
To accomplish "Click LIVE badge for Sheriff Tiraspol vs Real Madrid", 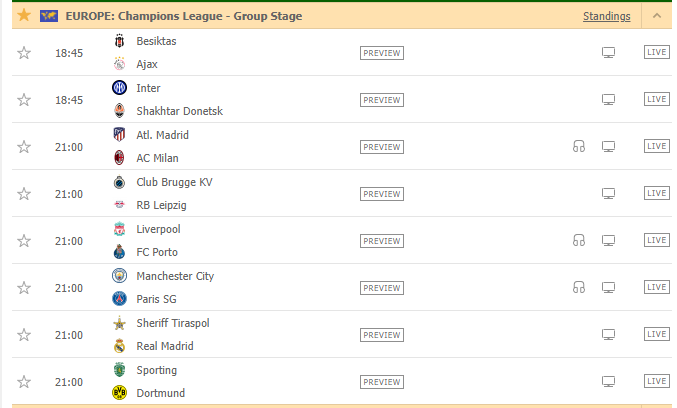I will click(657, 334).
